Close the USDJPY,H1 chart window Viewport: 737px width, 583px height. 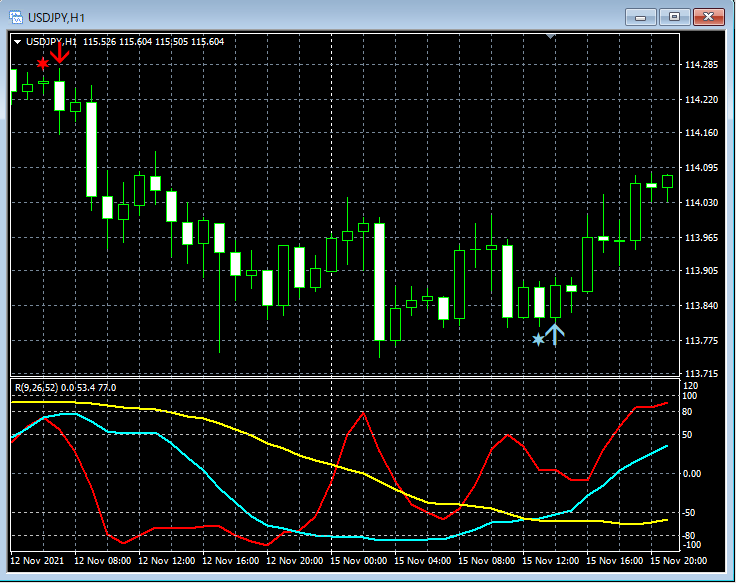[709, 16]
